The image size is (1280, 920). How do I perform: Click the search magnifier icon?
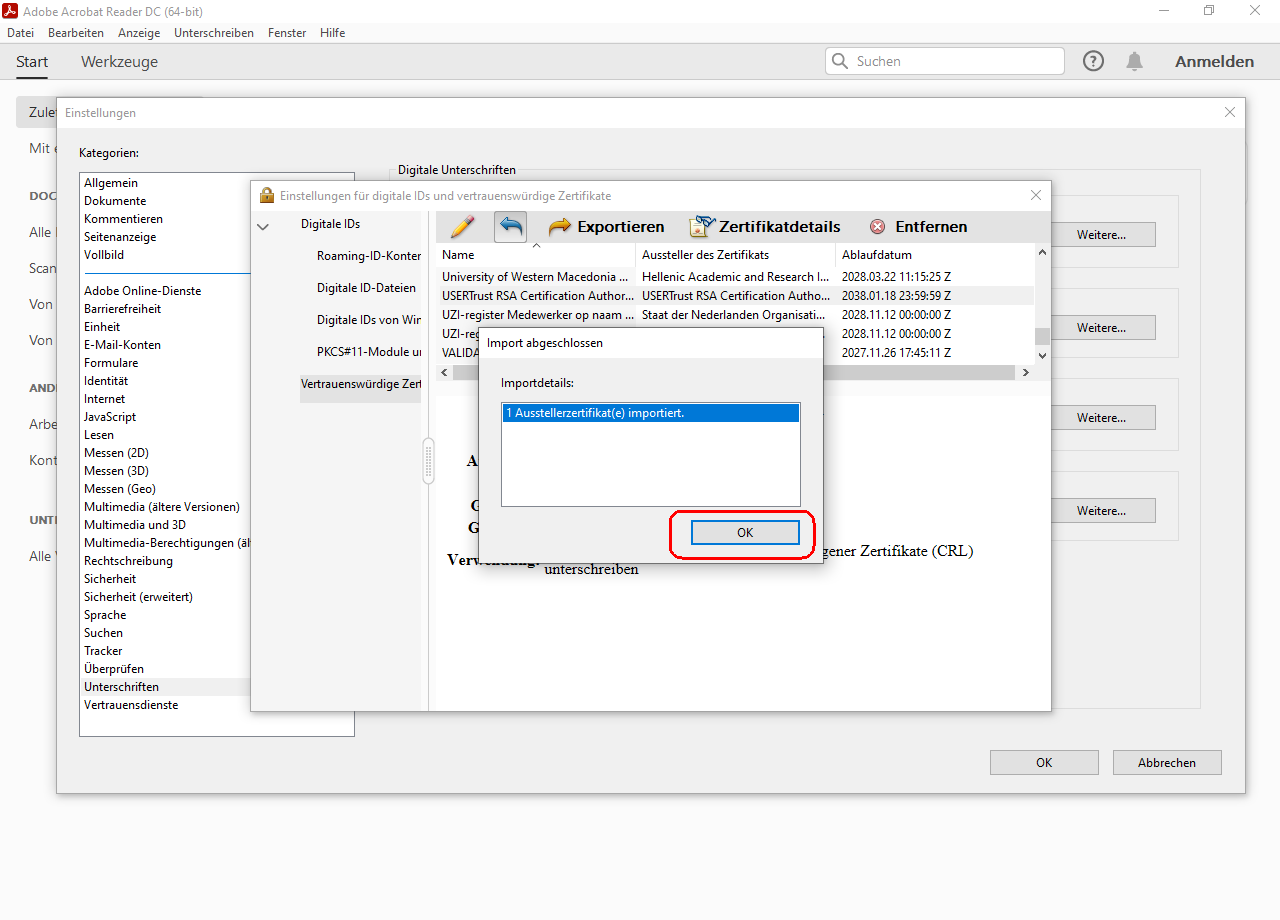pos(840,61)
